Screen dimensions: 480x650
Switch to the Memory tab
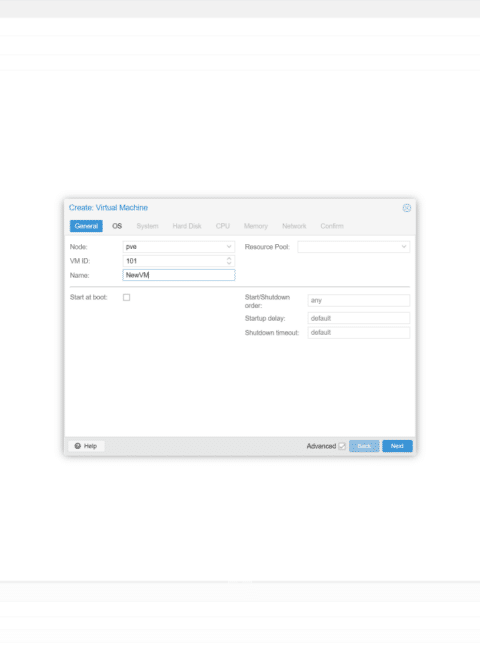(x=256, y=226)
